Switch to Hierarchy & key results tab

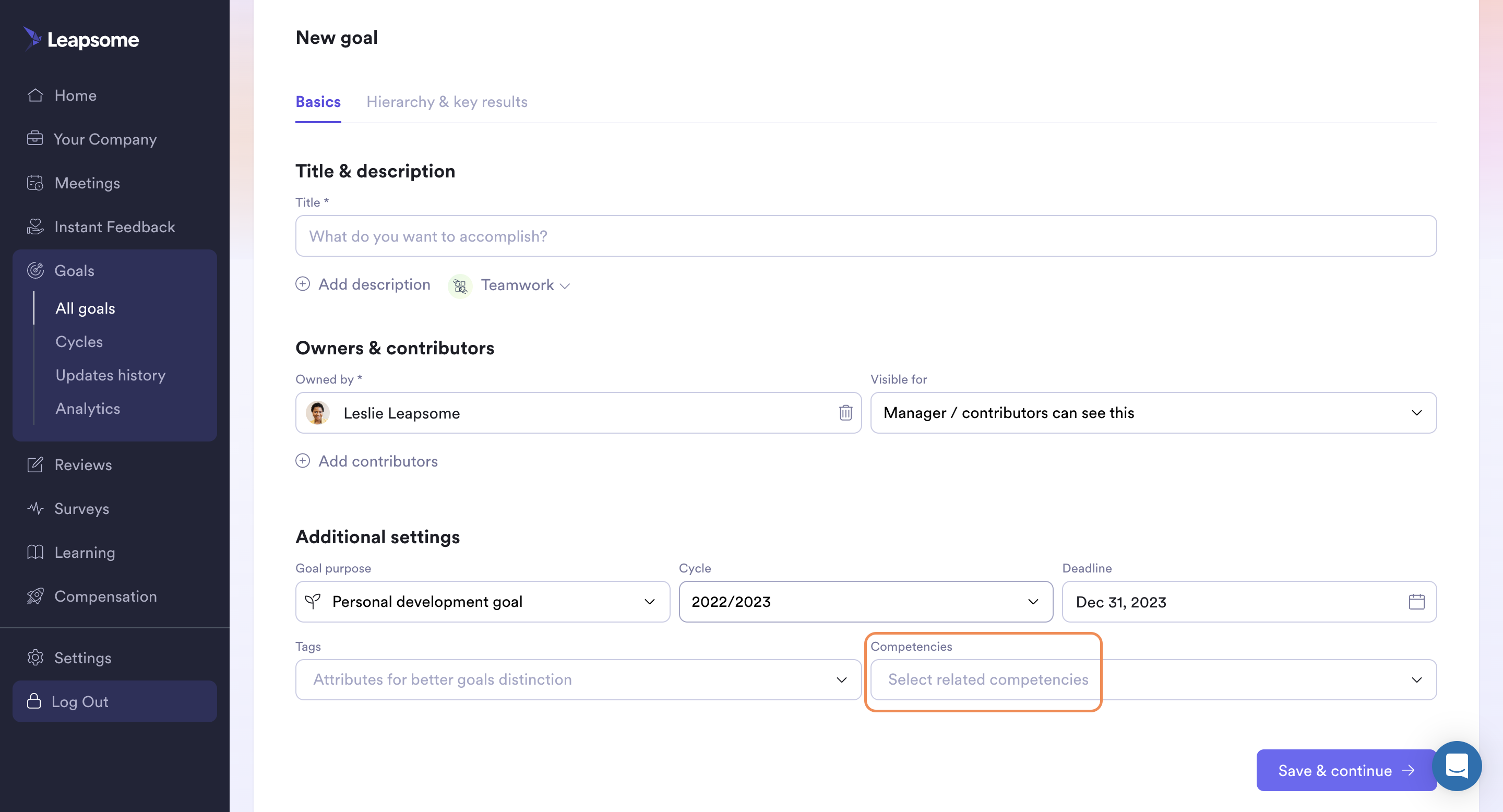(447, 101)
